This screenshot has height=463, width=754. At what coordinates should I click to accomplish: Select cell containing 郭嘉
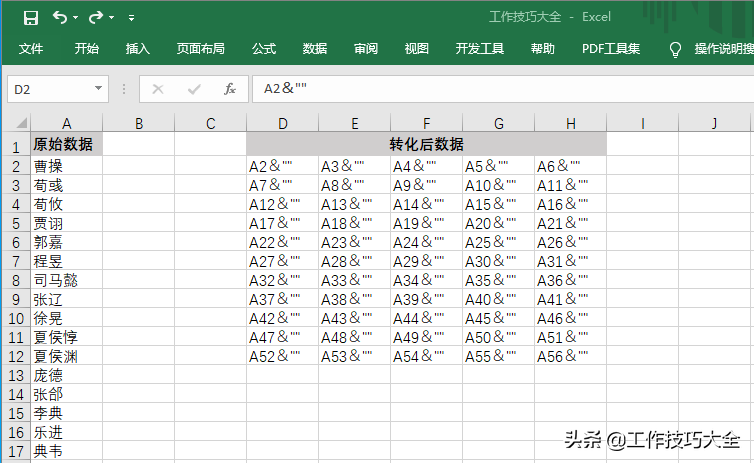(66, 242)
